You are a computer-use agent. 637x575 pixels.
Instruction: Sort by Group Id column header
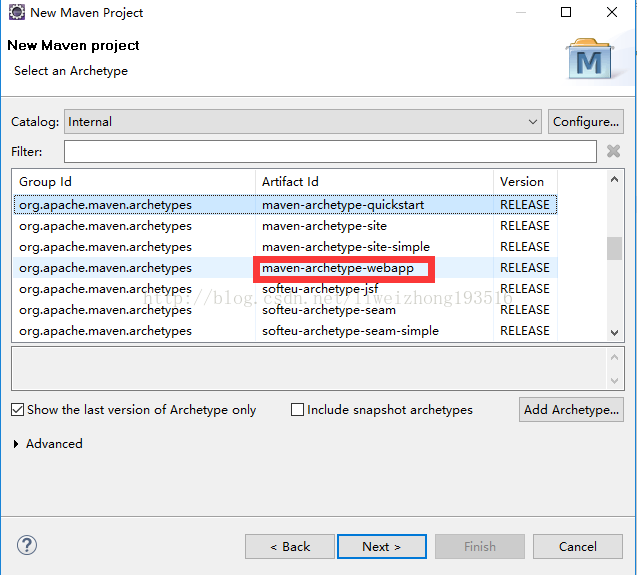134,182
